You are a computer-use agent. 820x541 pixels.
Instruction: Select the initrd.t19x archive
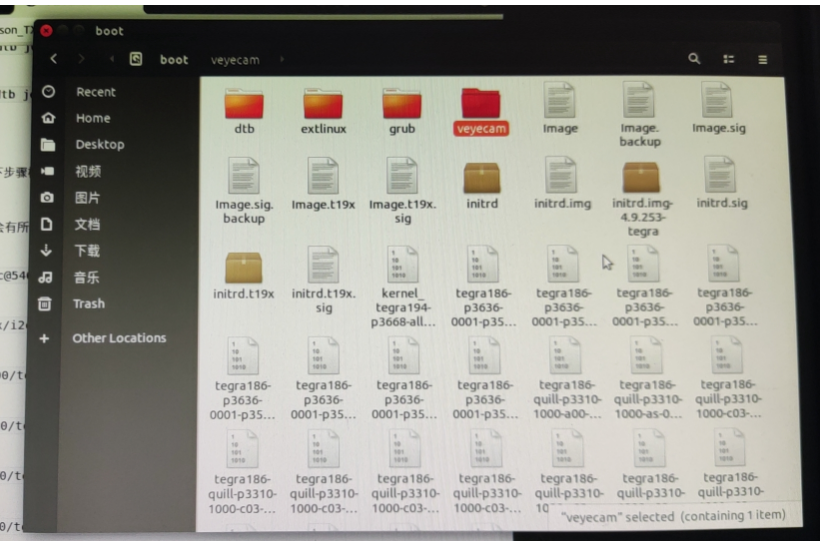[x=244, y=275]
